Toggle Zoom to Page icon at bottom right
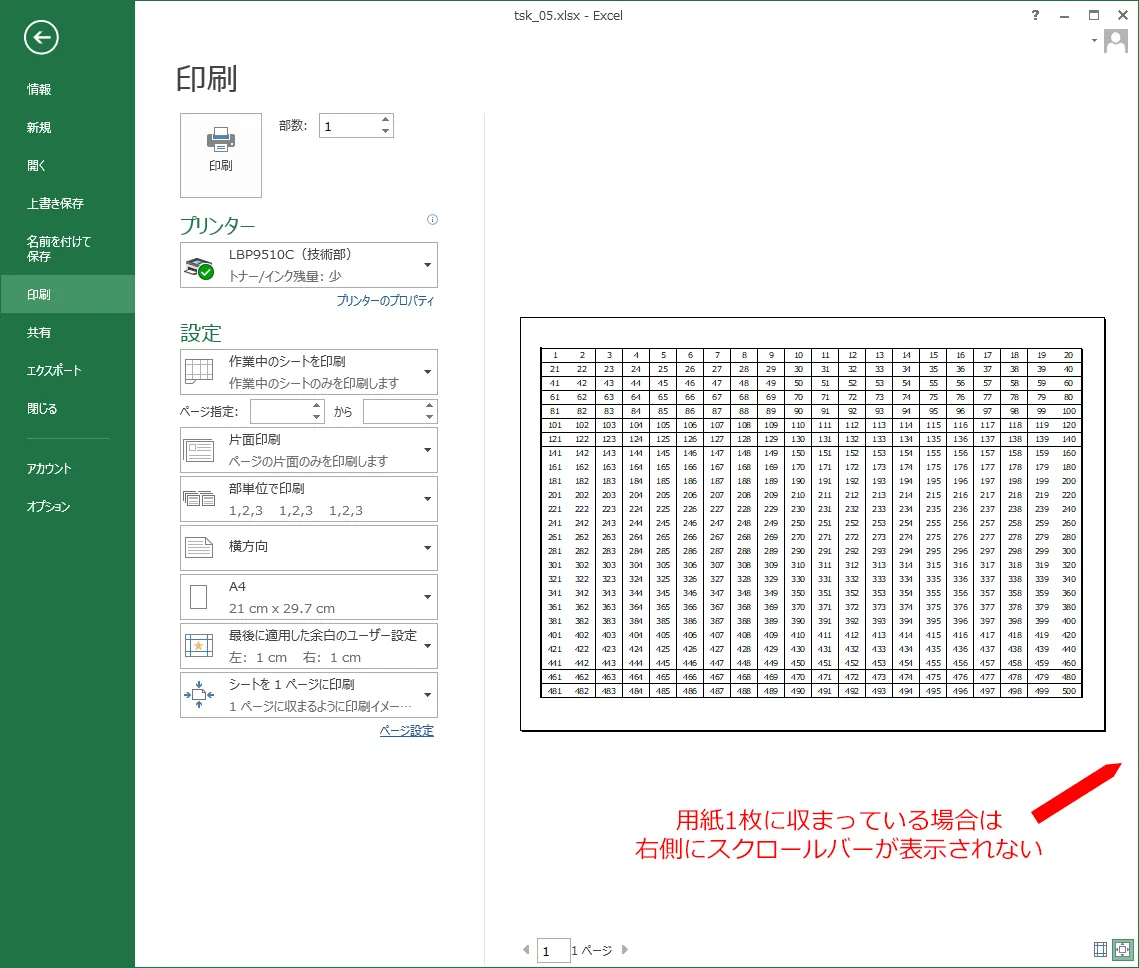 tap(1123, 949)
